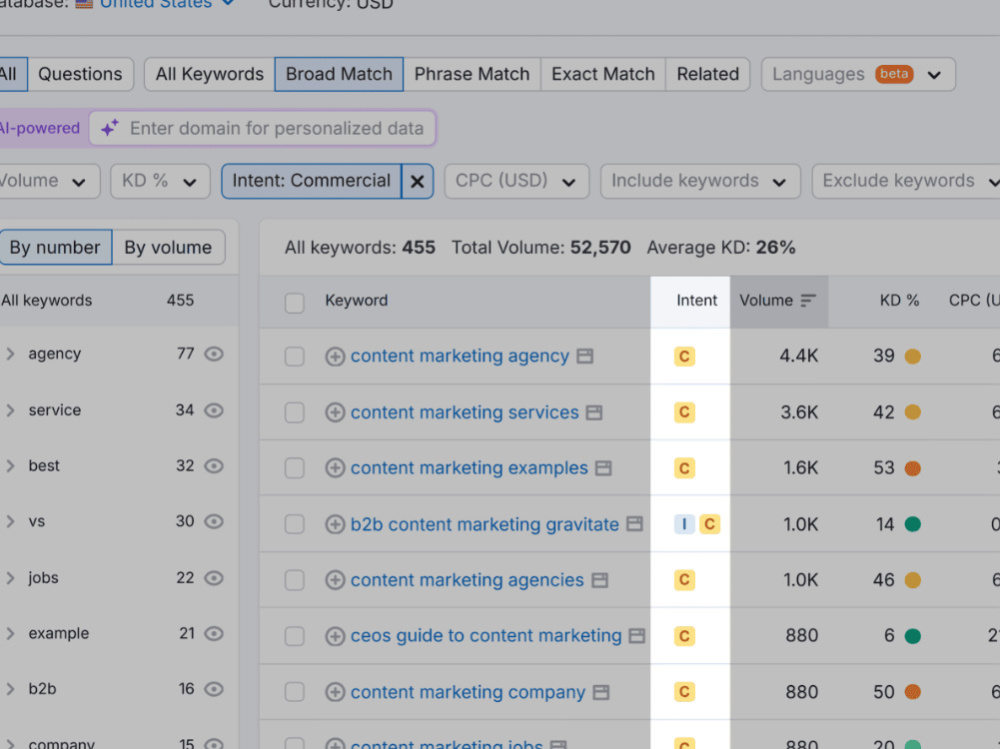Viewport: 1000px width, 749px height.
Task: Remove the Intent: Commercial filter with X
Action: tap(417, 181)
